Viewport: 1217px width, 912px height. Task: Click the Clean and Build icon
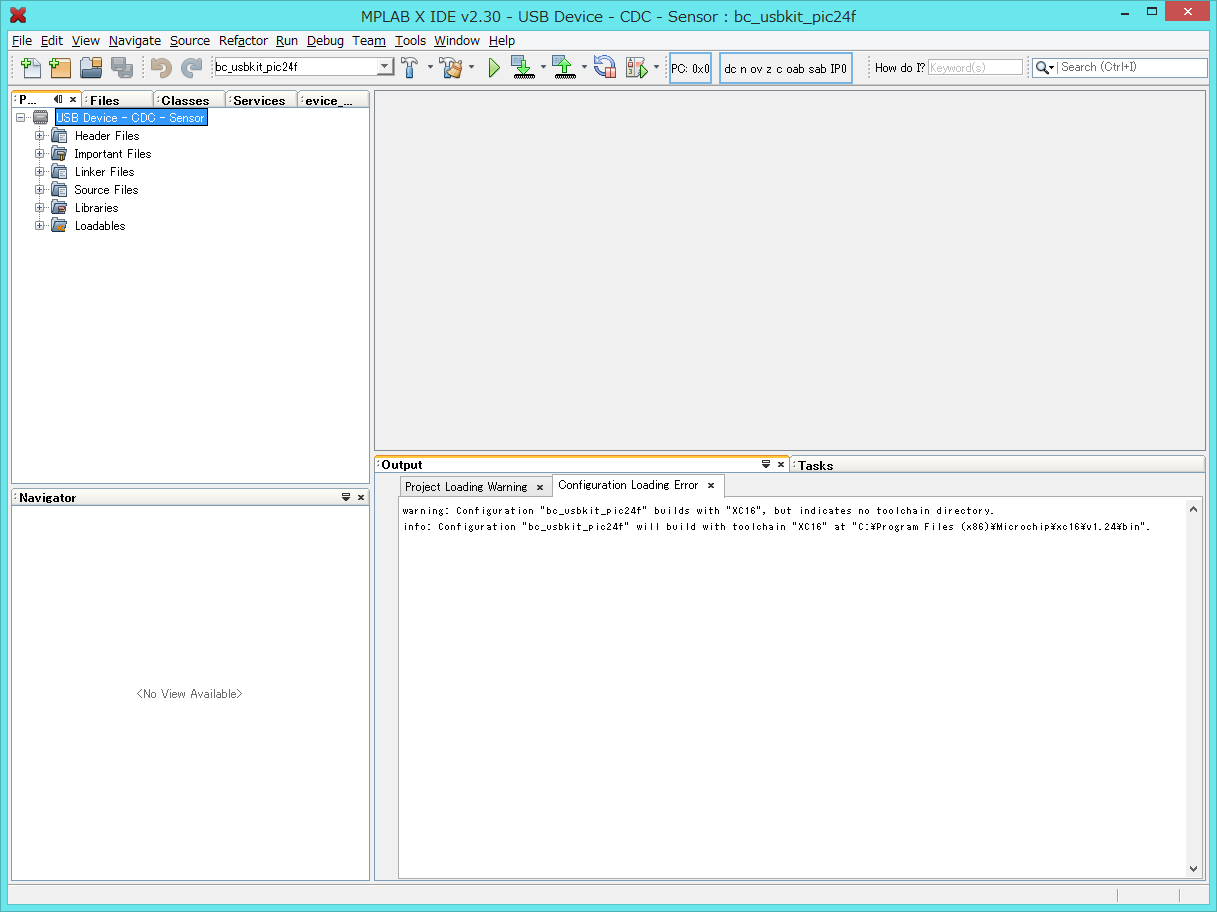click(451, 68)
